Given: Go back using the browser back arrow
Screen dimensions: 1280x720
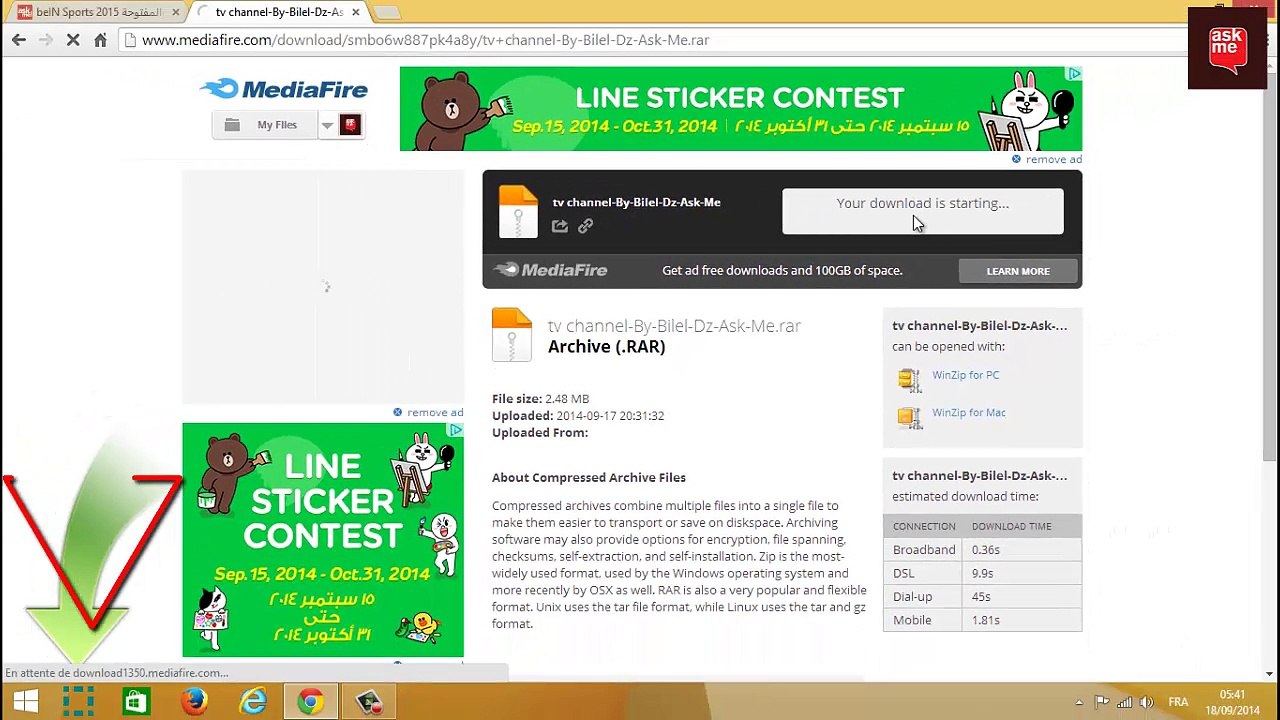Looking at the screenshot, I should (x=19, y=40).
